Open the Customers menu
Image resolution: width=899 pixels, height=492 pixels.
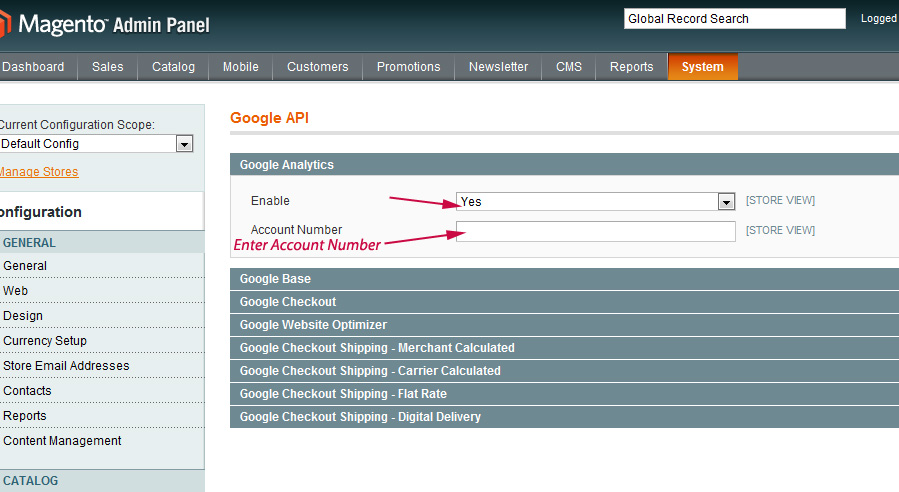[318, 67]
